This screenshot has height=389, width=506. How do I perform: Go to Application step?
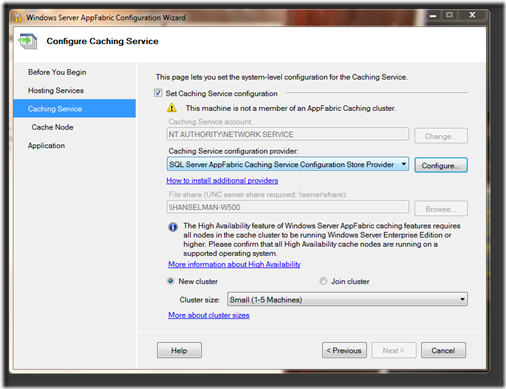(x=46, y=145)
